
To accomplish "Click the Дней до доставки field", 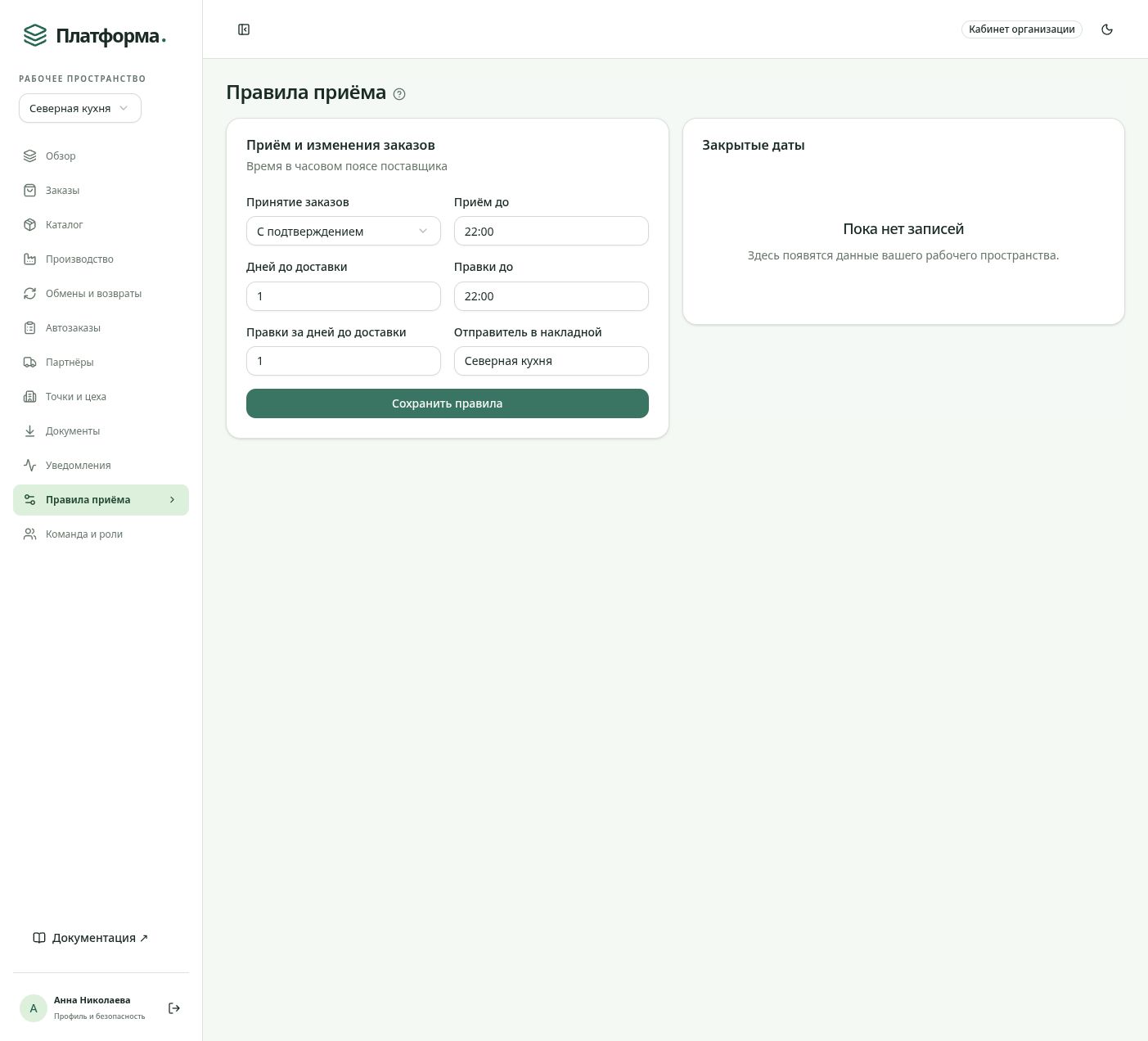I will [x=344, y=296].
